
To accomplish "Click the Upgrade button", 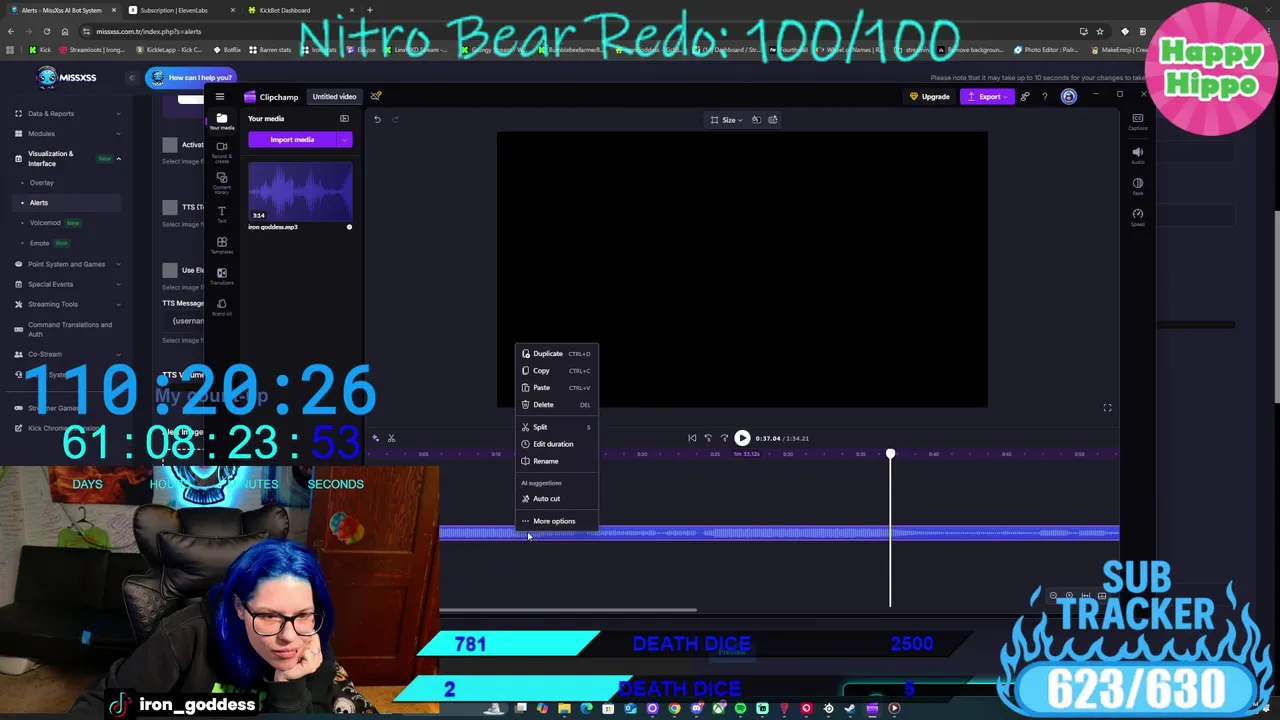I will tap(930, 97).
